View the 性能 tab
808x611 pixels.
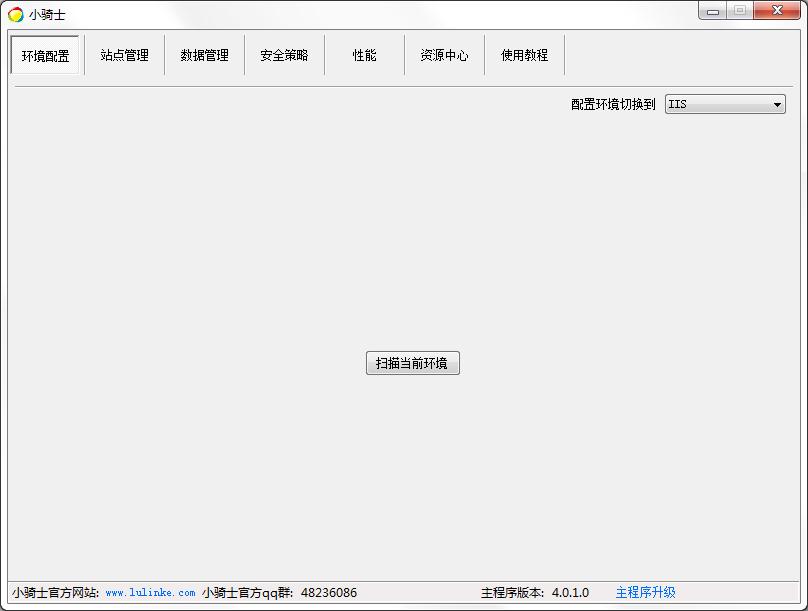point(364,55)
